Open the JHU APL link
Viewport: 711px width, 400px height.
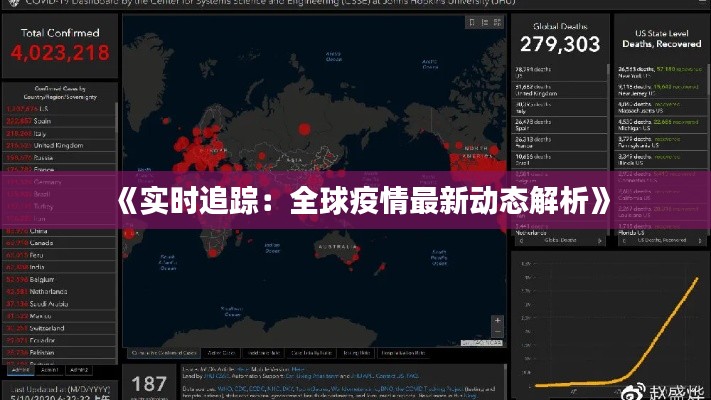[361, 376]
